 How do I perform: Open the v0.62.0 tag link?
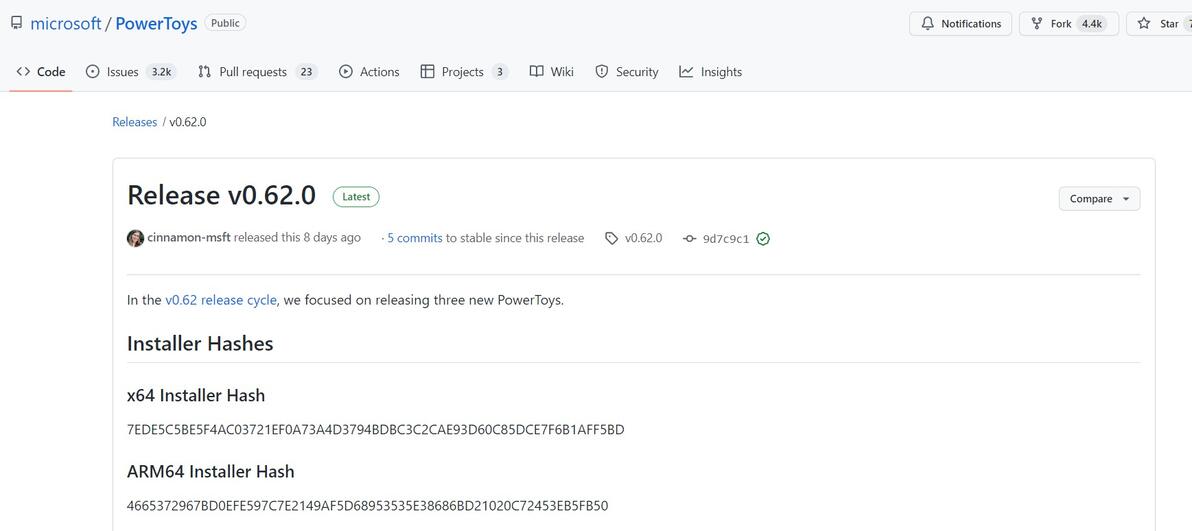pos(643,238)
